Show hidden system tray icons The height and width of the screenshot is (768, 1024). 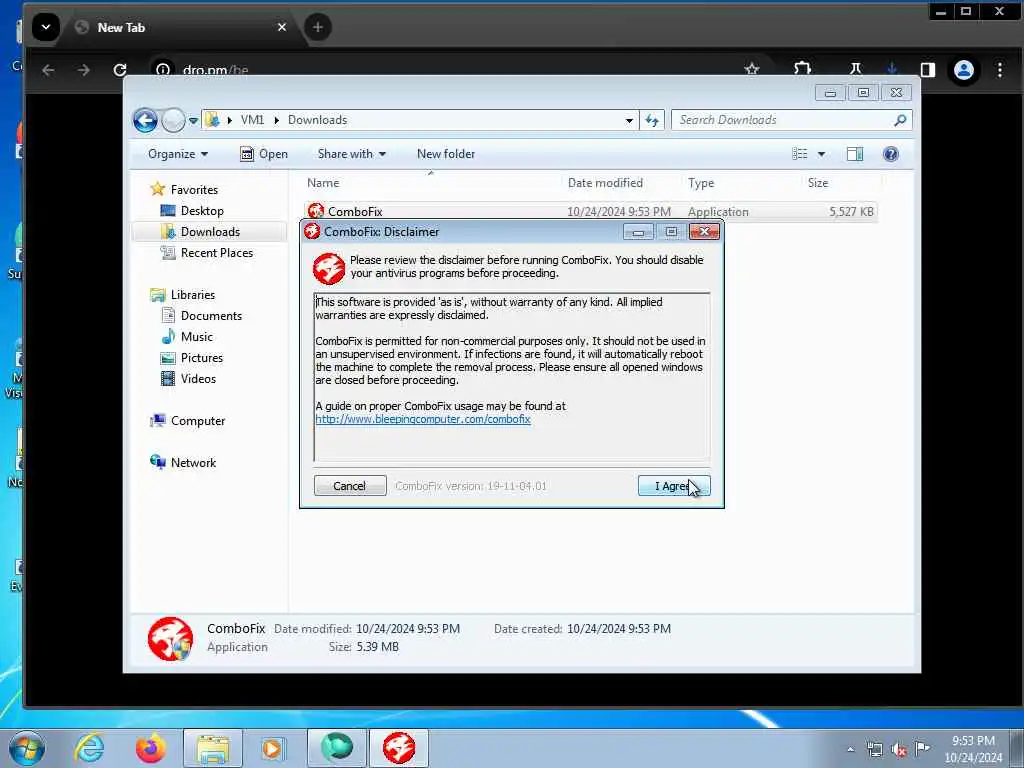[x=850, y=750]
